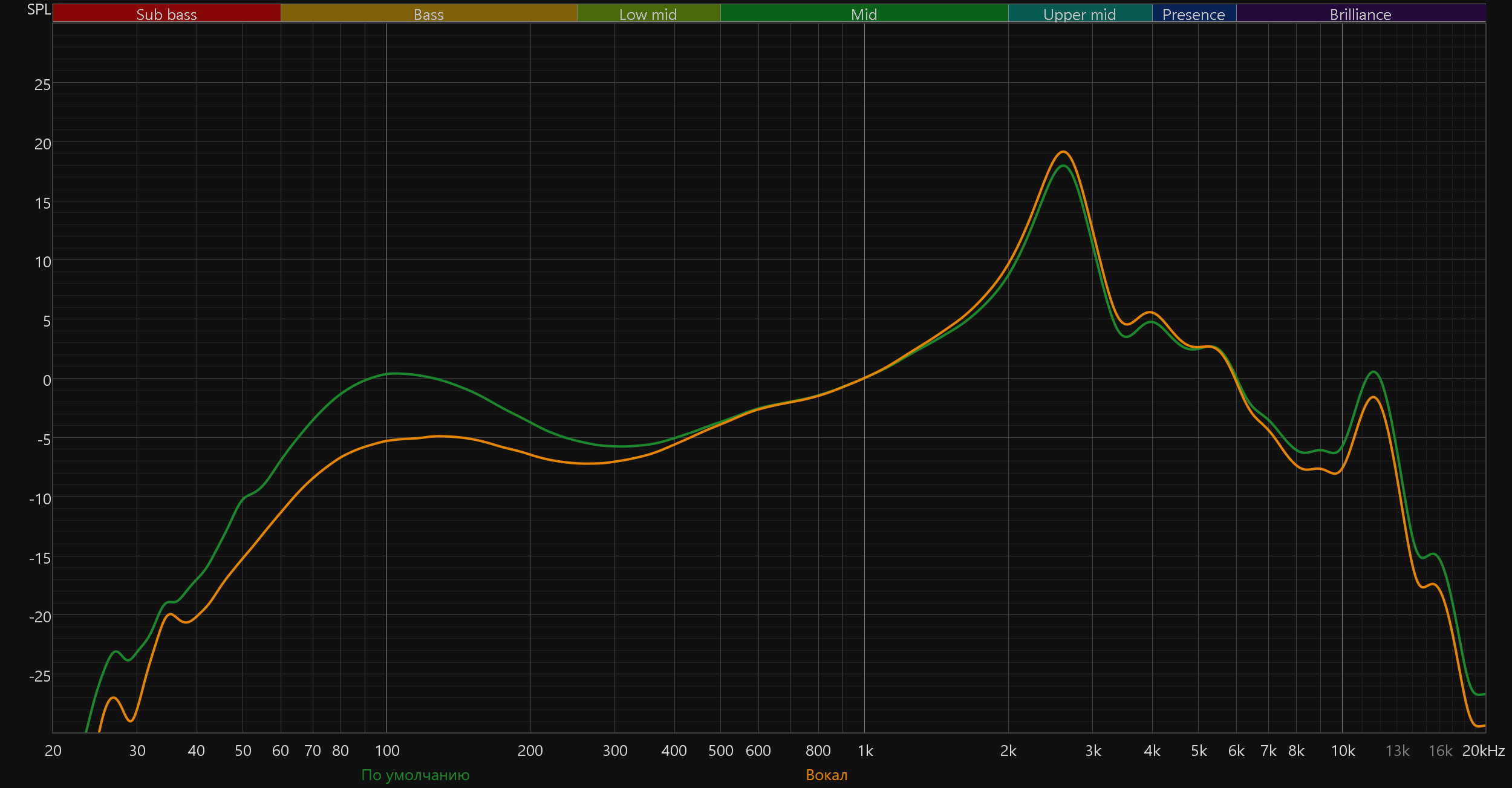
Task: Click the Low mid band header
Action: (648, 14)
